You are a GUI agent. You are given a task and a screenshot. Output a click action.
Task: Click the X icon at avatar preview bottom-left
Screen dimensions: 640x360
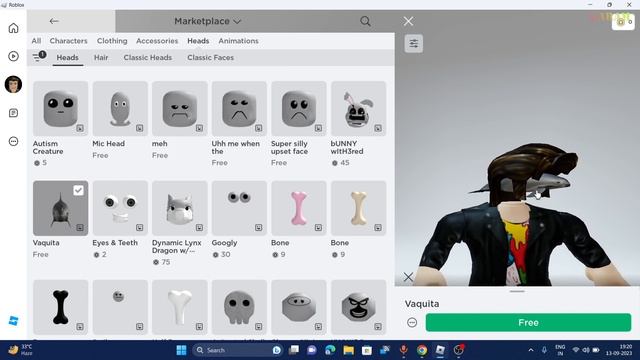pos(408,277)
